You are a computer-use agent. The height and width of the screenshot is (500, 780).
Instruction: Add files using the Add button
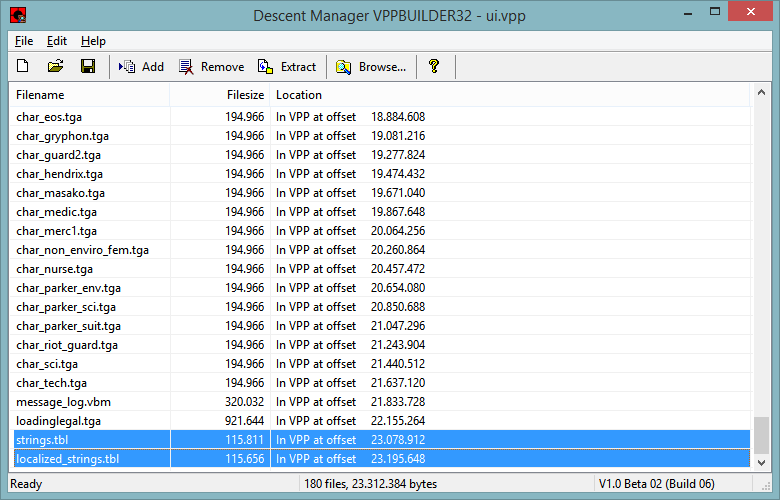[141, 67]
